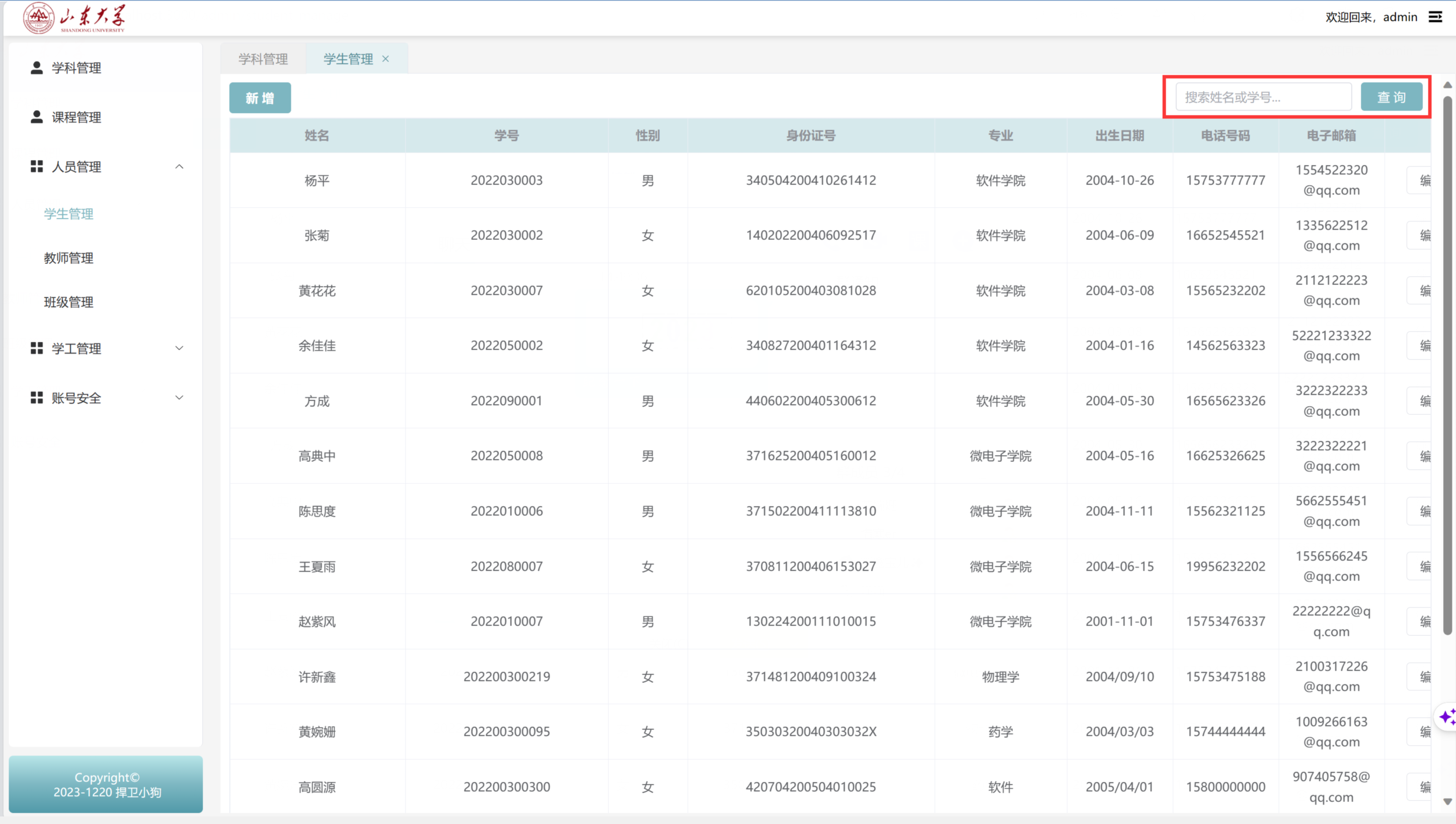Click the edit button in 杨平's row
This screenshot has height=824, width=1456.
1419,181
